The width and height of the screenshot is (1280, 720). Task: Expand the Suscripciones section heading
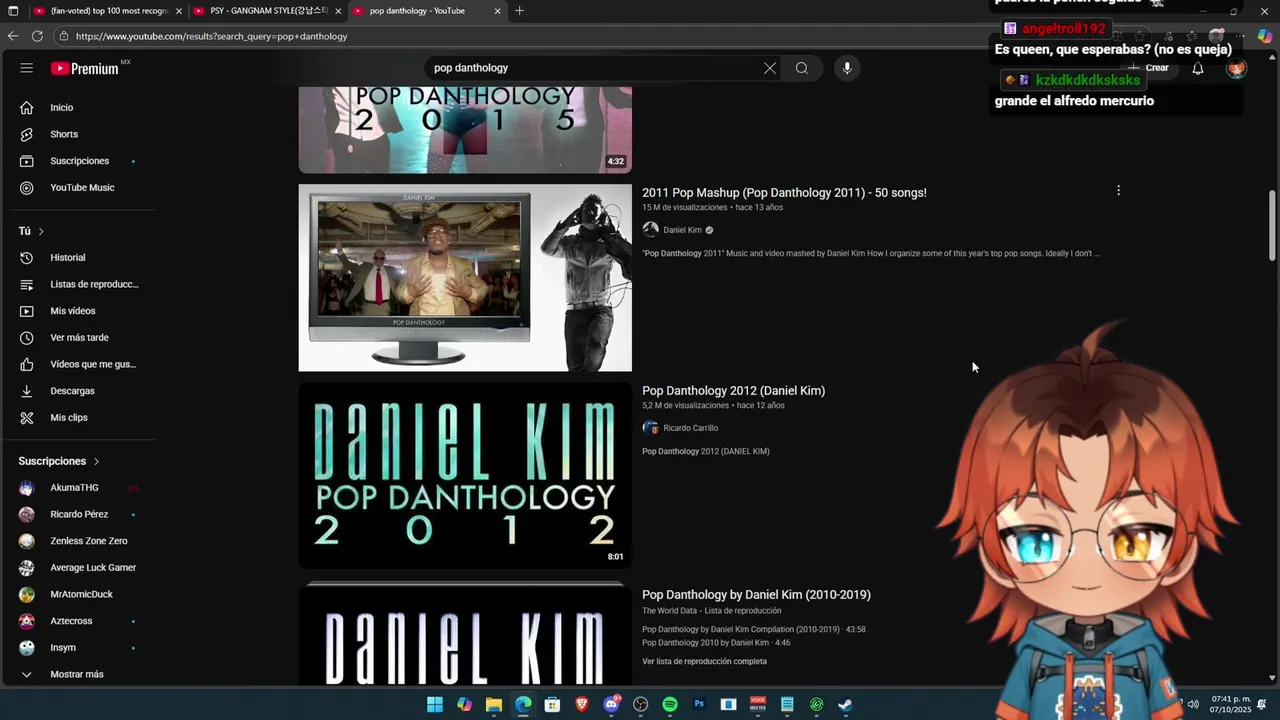[x=59, y=461]
